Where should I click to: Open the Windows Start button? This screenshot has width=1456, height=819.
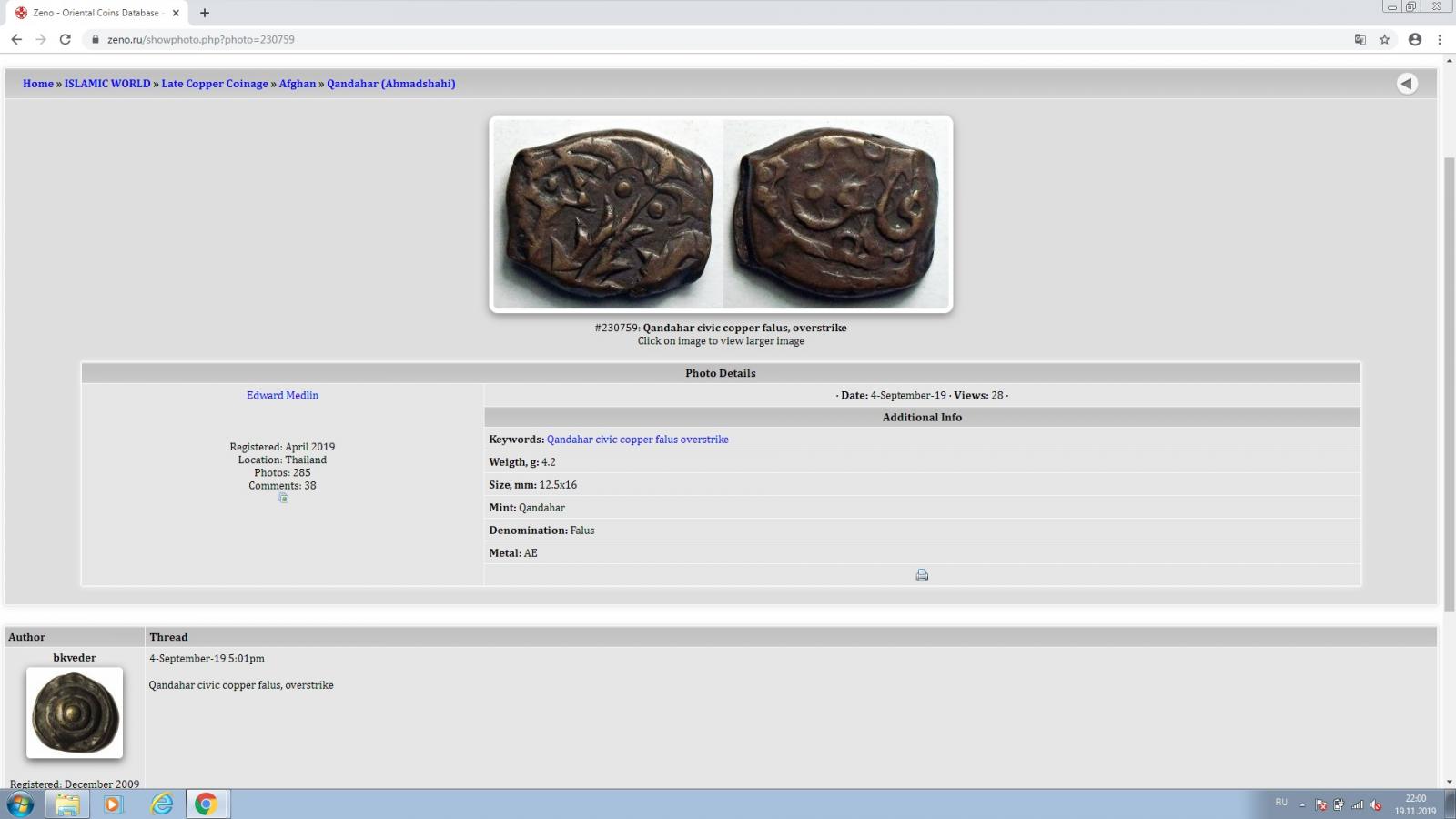click(20, 804)
